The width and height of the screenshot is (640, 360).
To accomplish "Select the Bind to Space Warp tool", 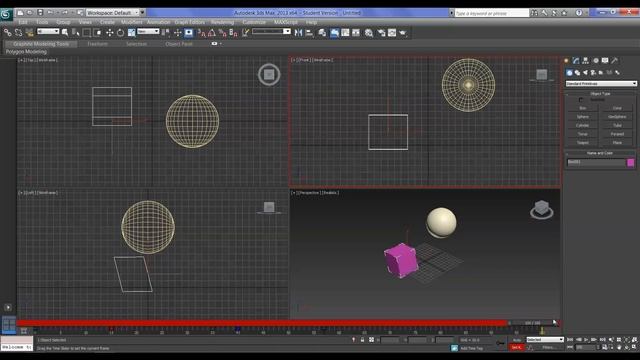I will [x=29, y=33].
